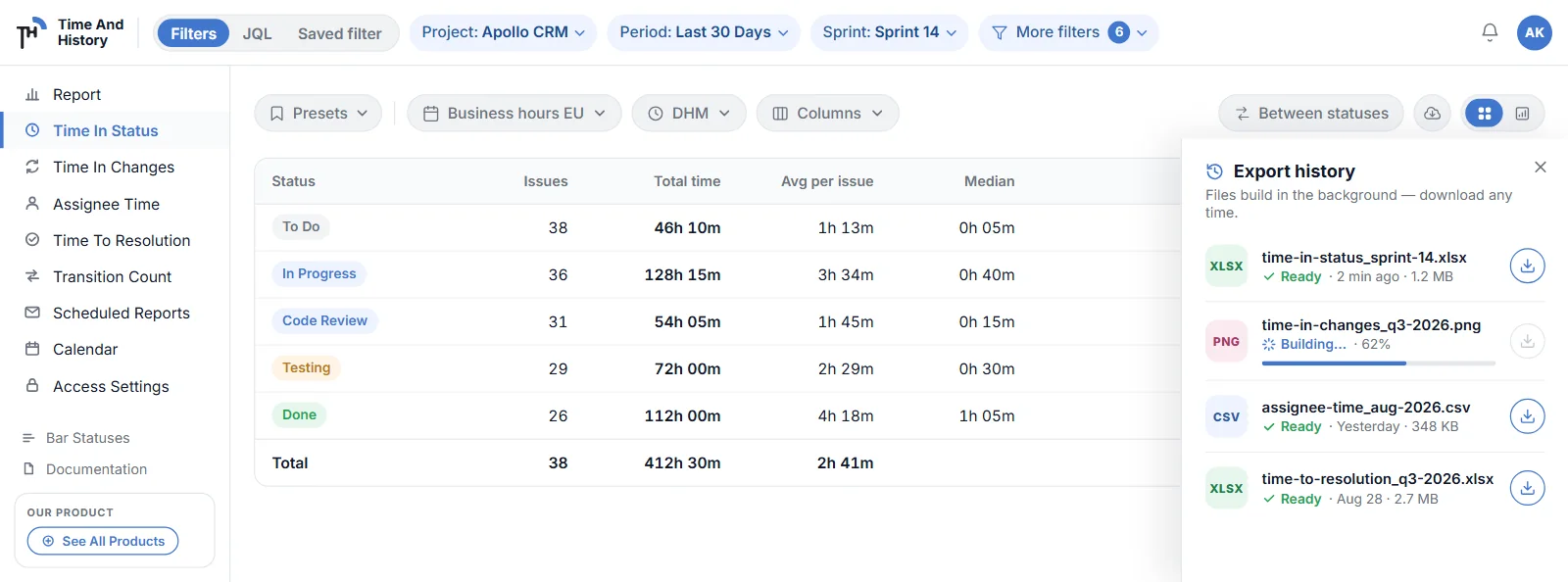Click the XLSX badge for time-to-resolution_q3-2026
Screen dimensions: 1568x582
click(1226, 488)
